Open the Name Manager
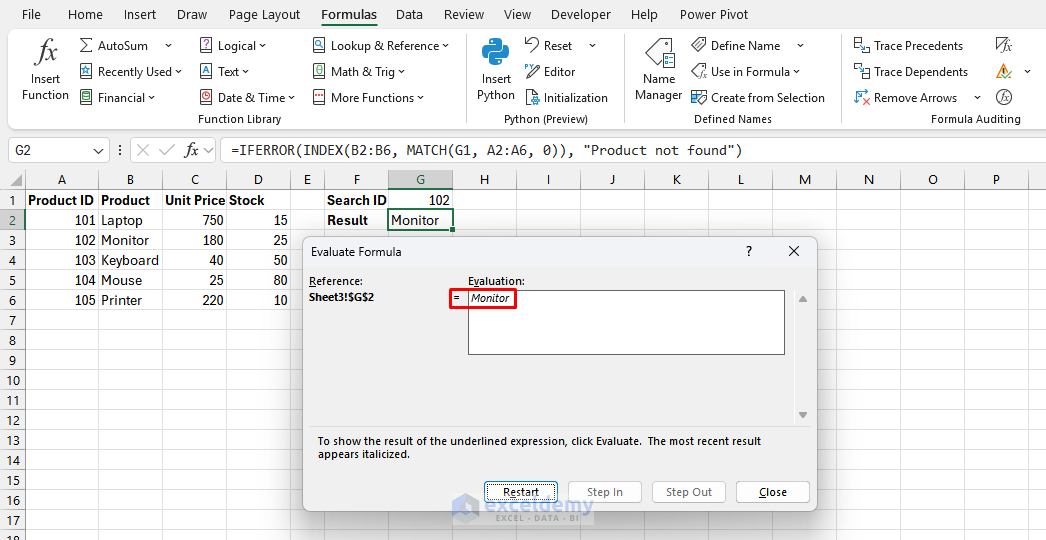 658,69
